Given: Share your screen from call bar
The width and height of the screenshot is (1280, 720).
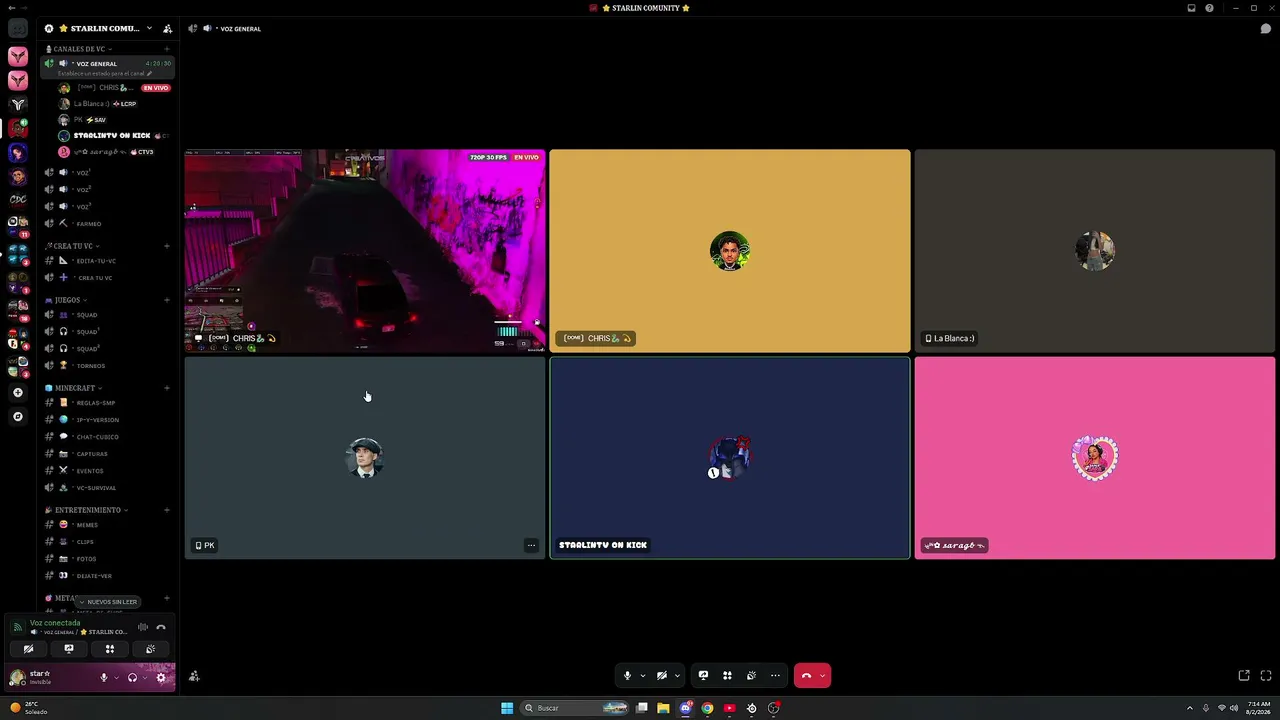Looking at the screenshot, I should click(703, 676).
